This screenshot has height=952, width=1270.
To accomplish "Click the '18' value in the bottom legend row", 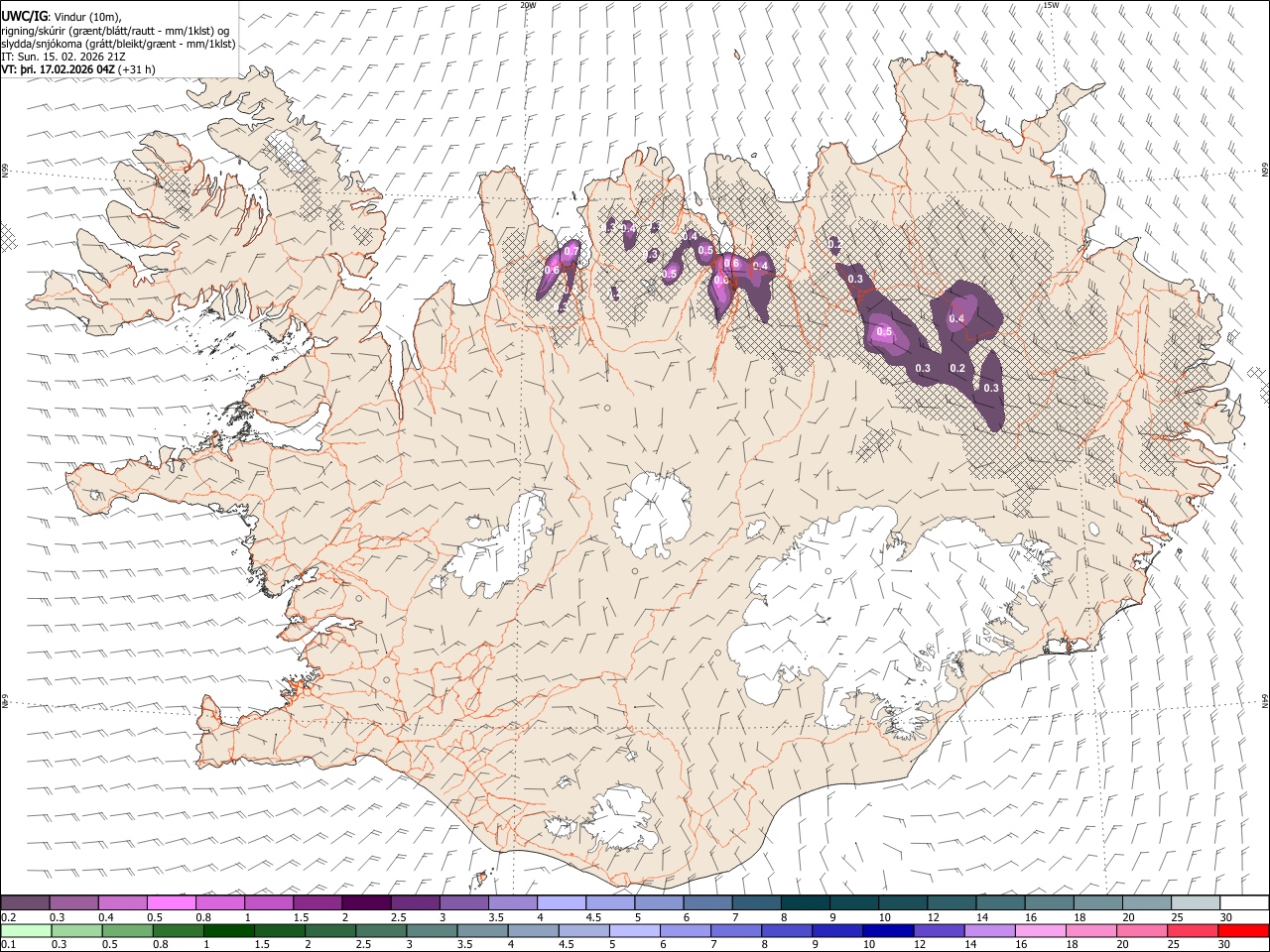I will pyautogui.click(x=1073, y=945).
